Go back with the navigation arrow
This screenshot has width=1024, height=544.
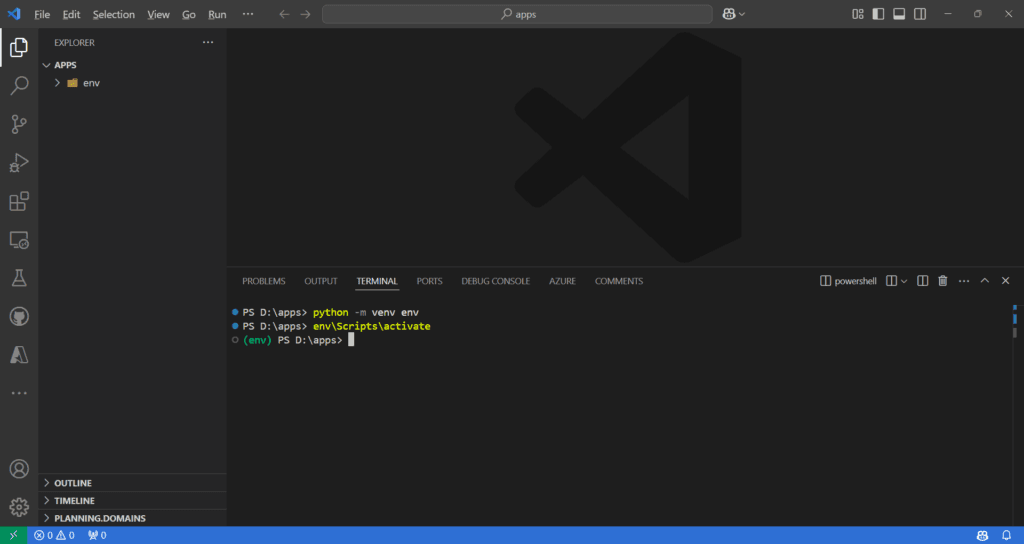284,14
